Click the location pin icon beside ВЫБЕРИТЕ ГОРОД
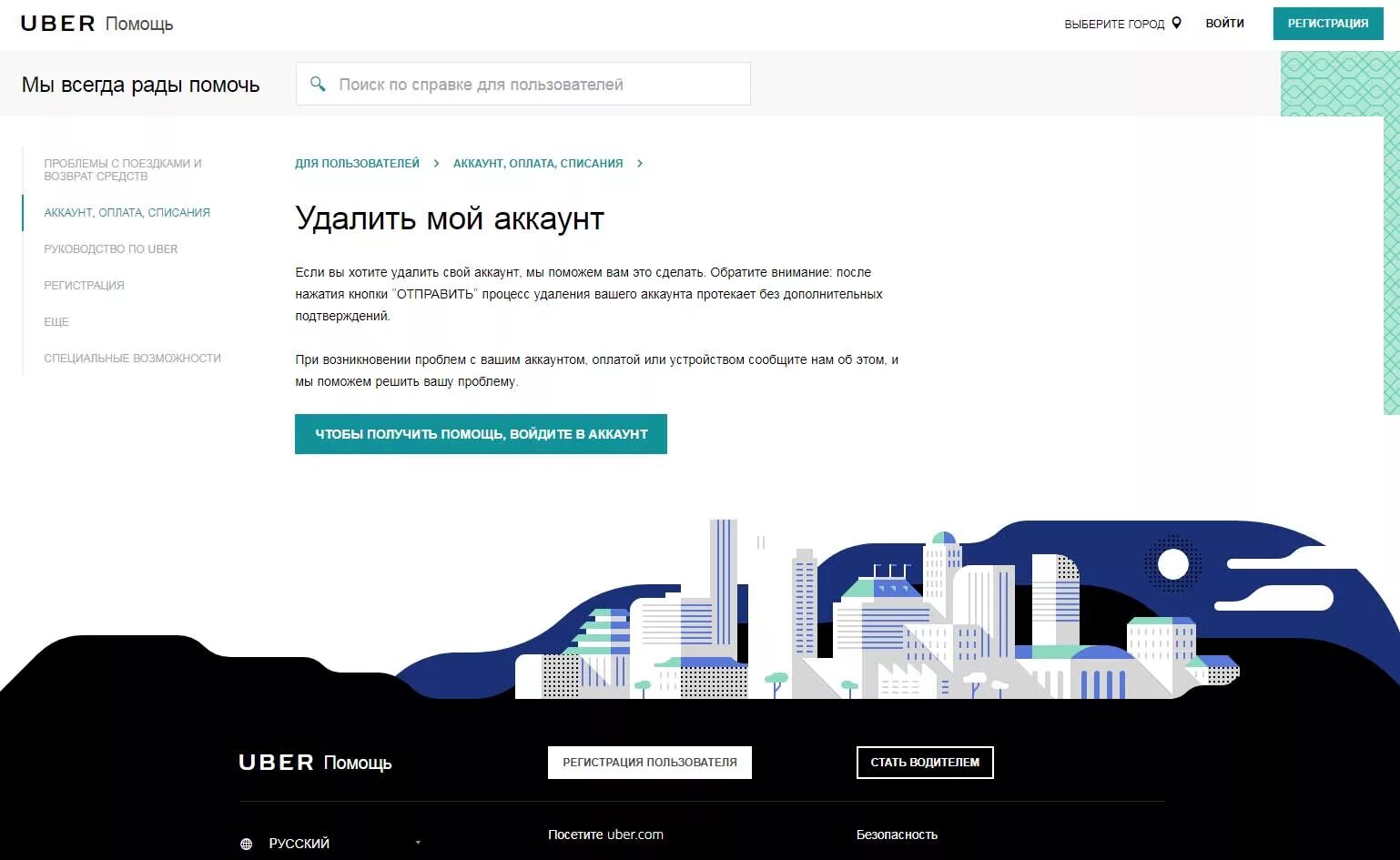 tap(1176, 23)
